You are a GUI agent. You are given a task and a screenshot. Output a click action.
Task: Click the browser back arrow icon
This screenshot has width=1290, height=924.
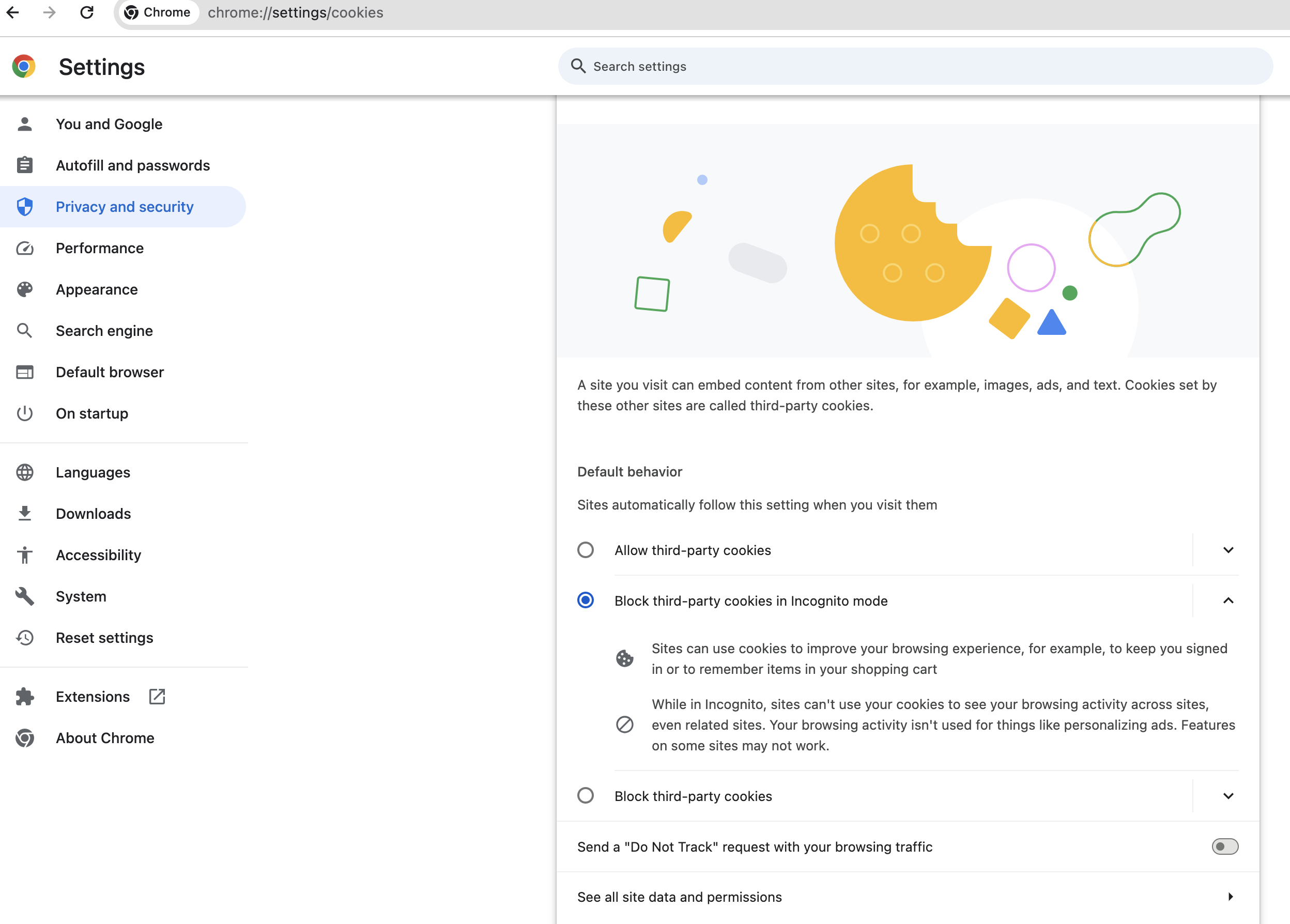[x=13, y=12]
